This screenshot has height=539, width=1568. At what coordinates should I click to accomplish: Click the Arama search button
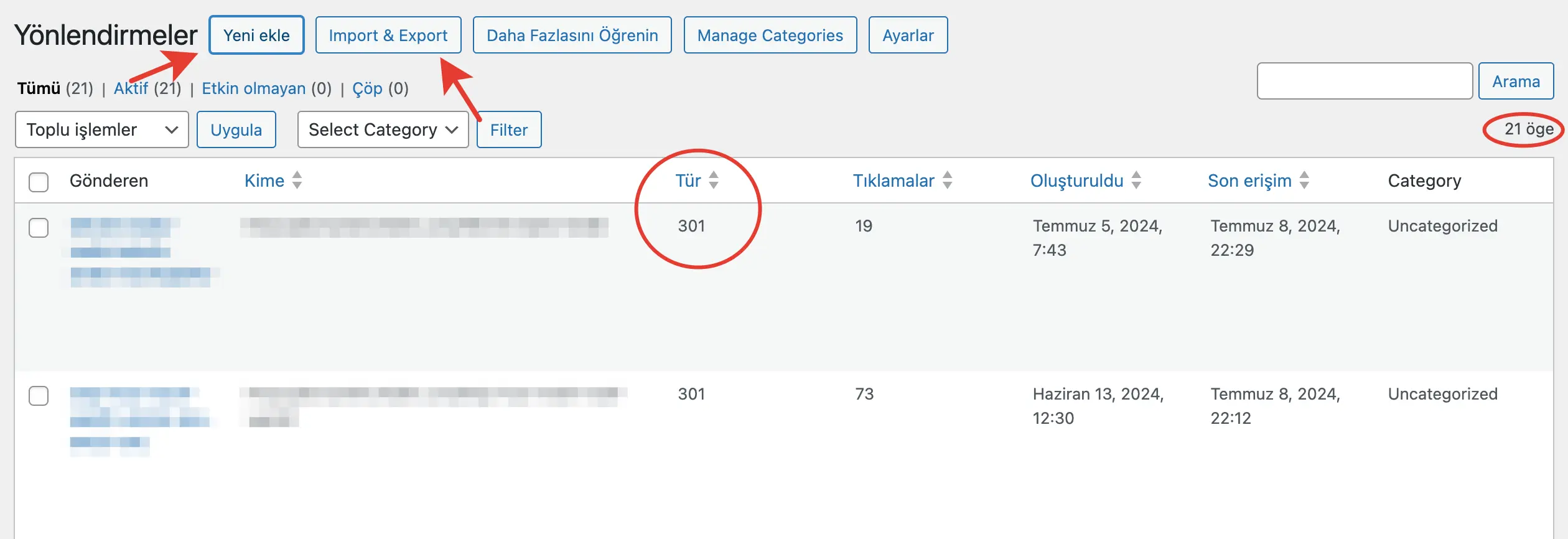click(x=1516, y=81)
